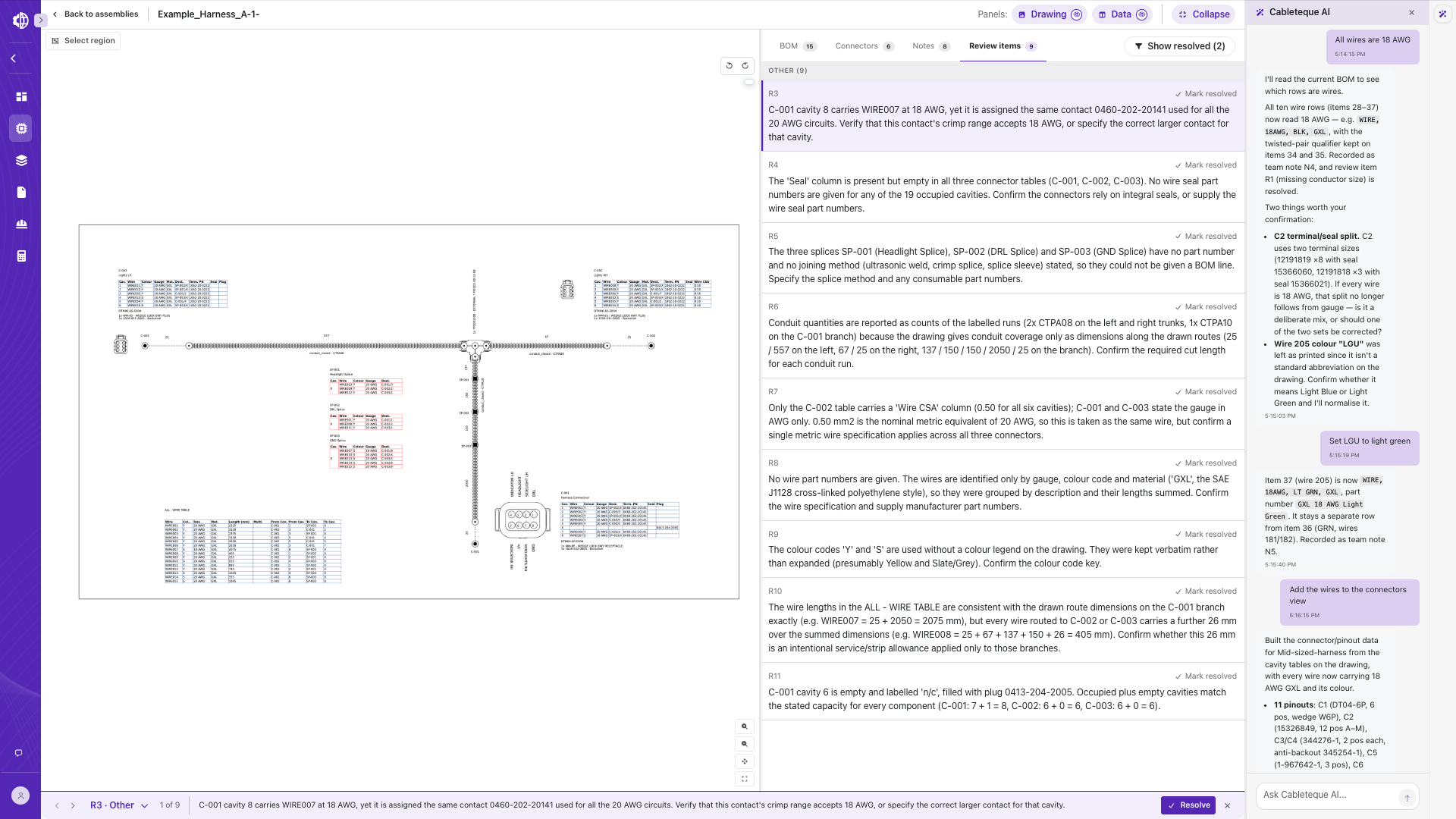Mark review item R10 resolved
1456x819 pixels.
[x=1206, y=591]
